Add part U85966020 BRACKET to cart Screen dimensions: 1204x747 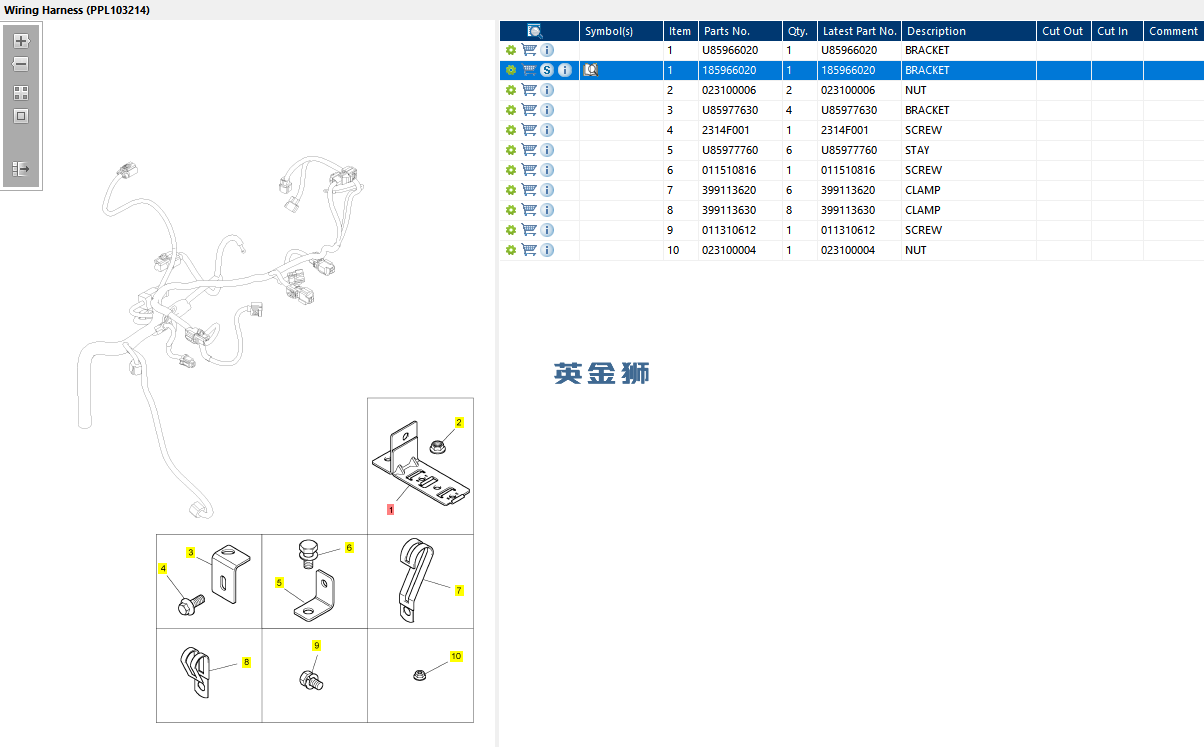click(x=529, y=50)
